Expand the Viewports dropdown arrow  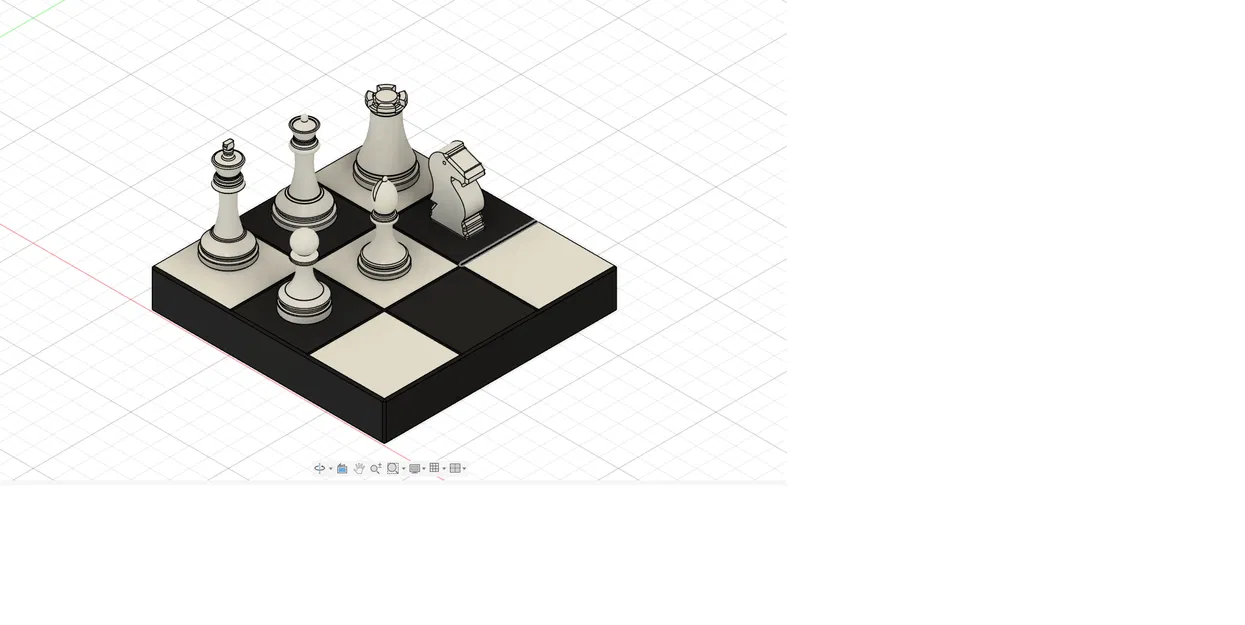point(464,469)
